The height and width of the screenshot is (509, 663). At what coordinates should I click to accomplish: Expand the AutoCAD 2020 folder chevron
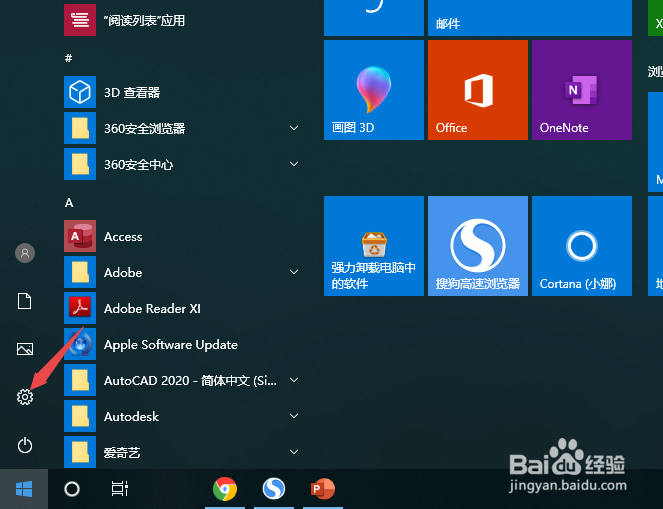[x=294, y=380]
